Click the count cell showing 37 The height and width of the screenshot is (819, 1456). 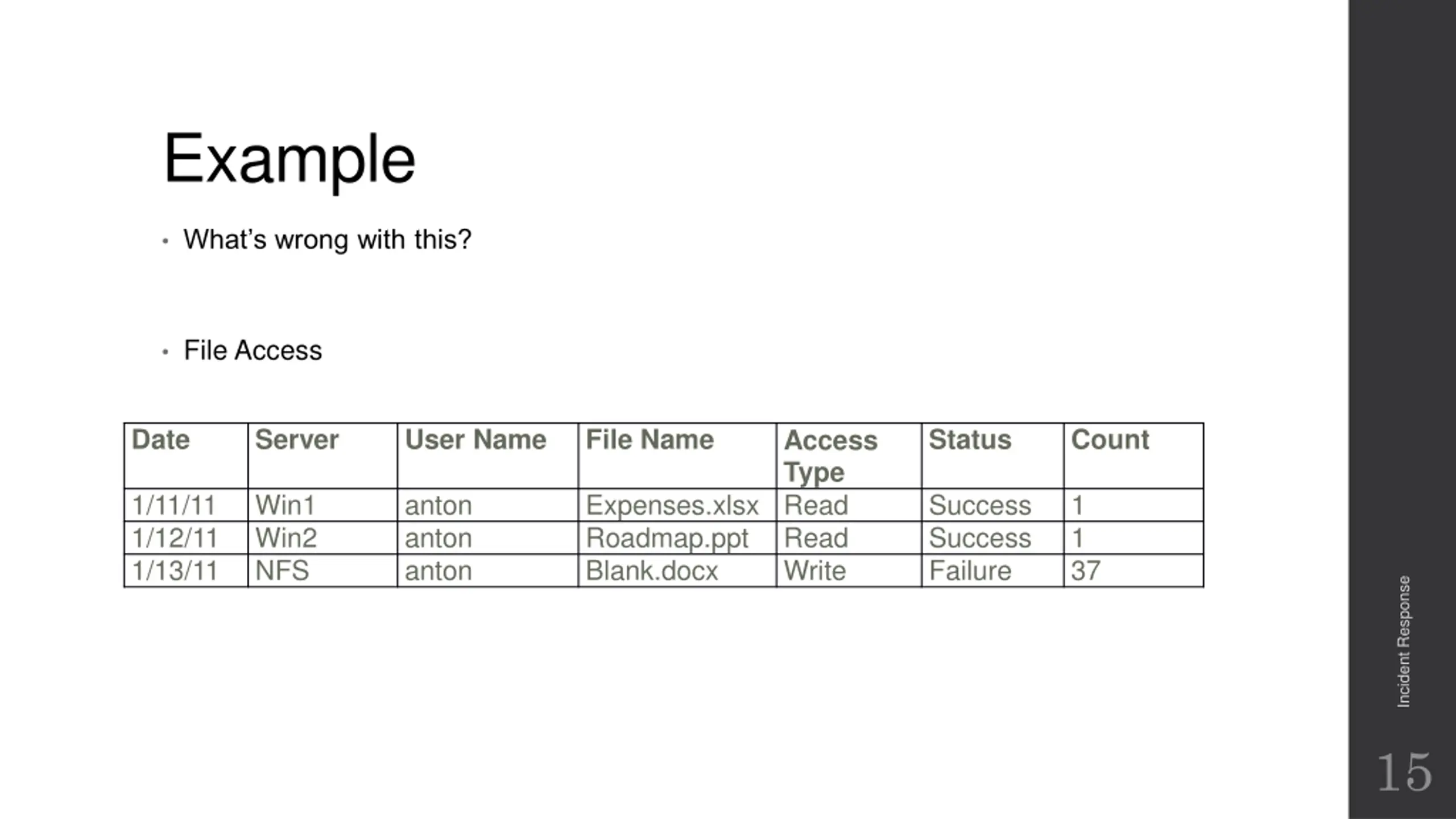(1134, 570)
